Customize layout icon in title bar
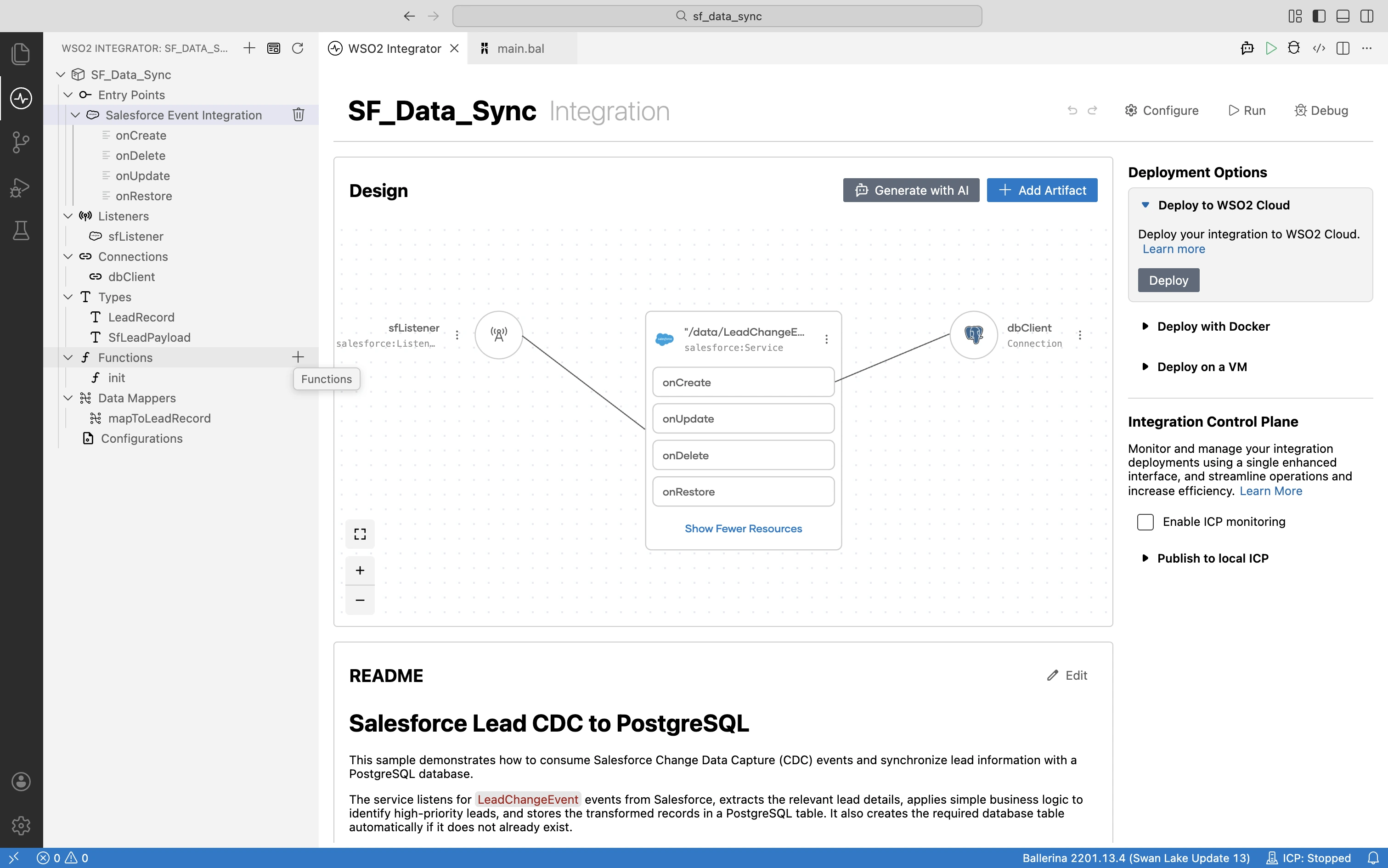 (x=1295, y=16)
